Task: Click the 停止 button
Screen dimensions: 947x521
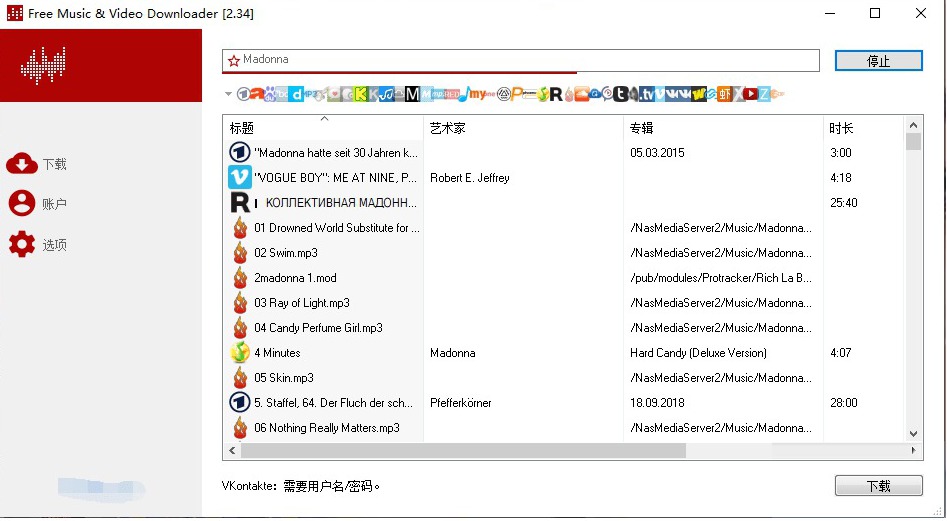Action: 879,61
